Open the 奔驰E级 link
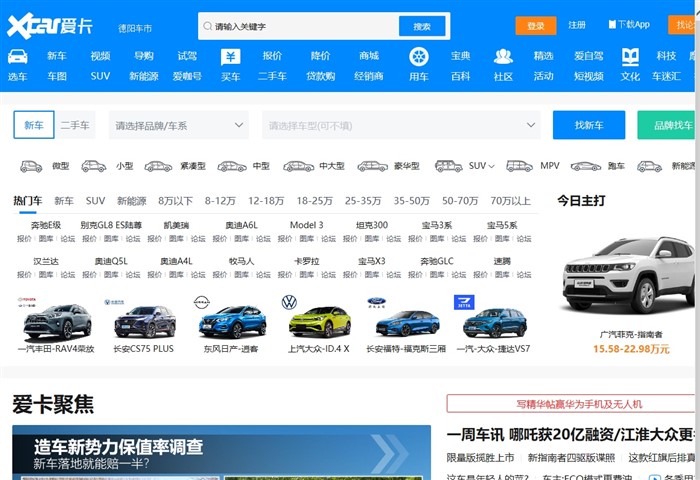The height and width of the screenshot is (480, 700). click(46, 225)
